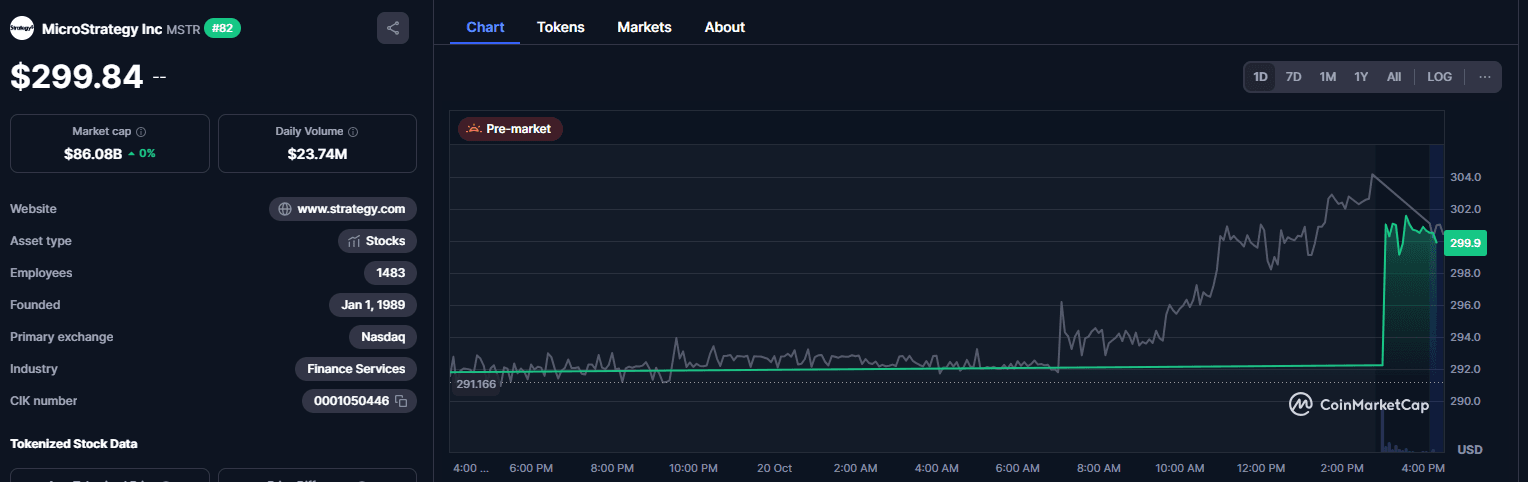Click the #82 rank badge
Image resolution: width=1528 pixels, height=482 pixels.
(222, 29)
